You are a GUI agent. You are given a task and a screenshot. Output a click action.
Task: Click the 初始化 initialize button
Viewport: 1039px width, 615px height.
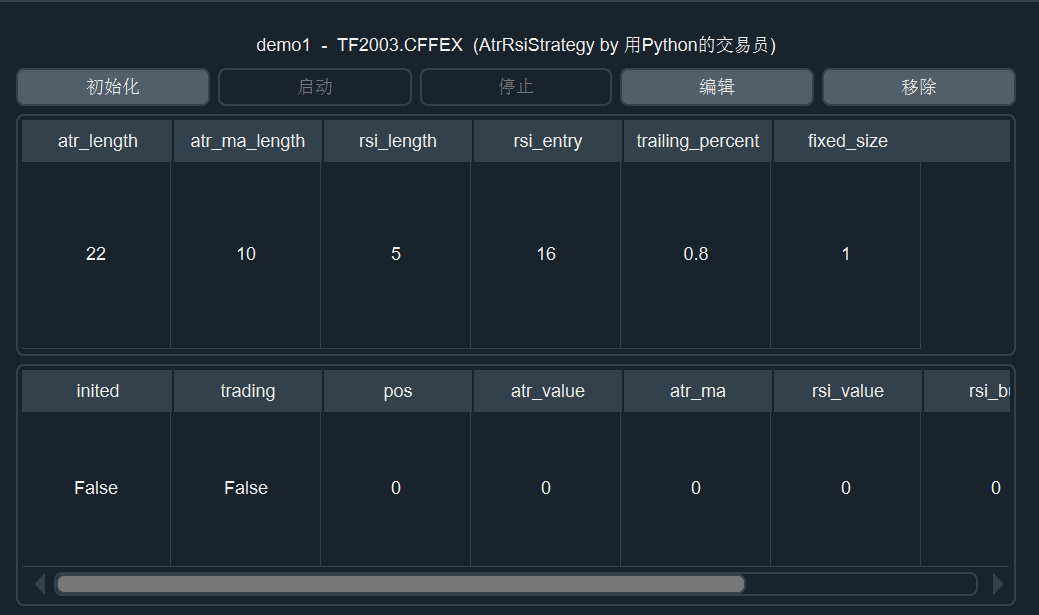(x=113, y=87)
